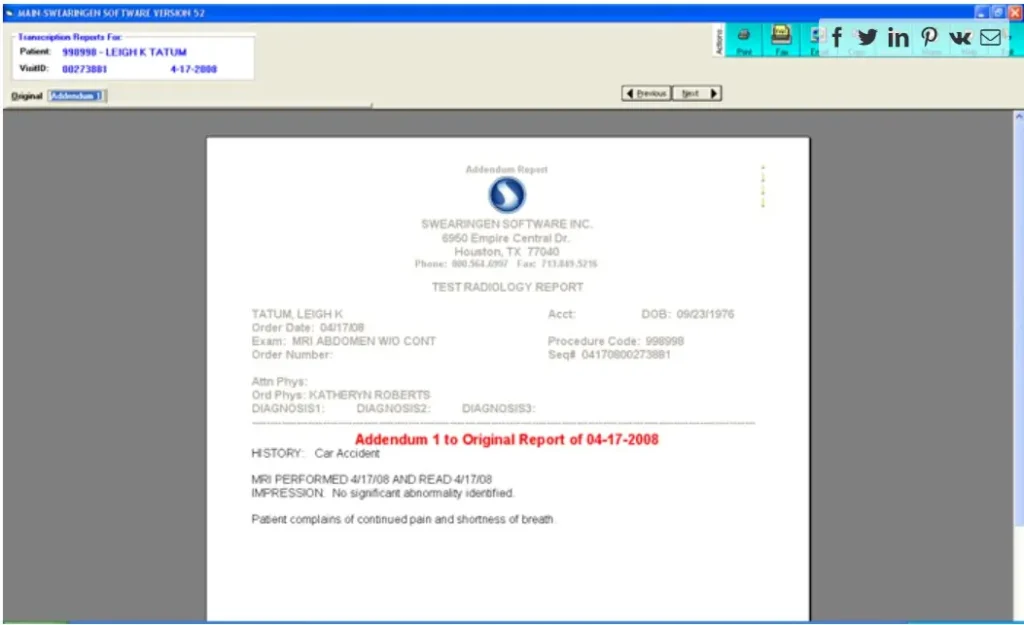1024x625 pixels.
Task: Click the Fax machine icon
Action: (782, 38)
